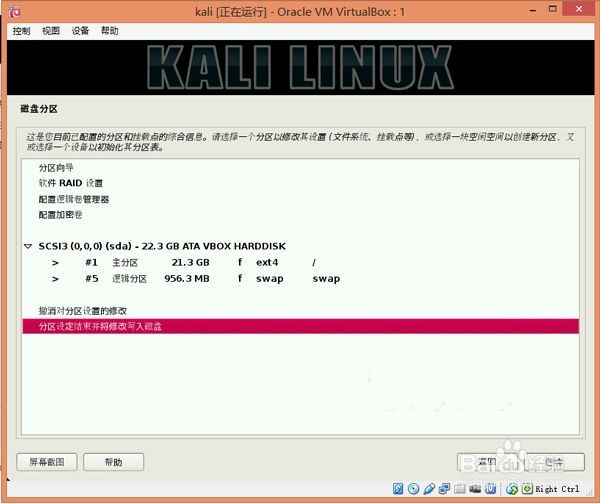Click the network adapters status icon
600x504 pixels.
tap(444, 489)
